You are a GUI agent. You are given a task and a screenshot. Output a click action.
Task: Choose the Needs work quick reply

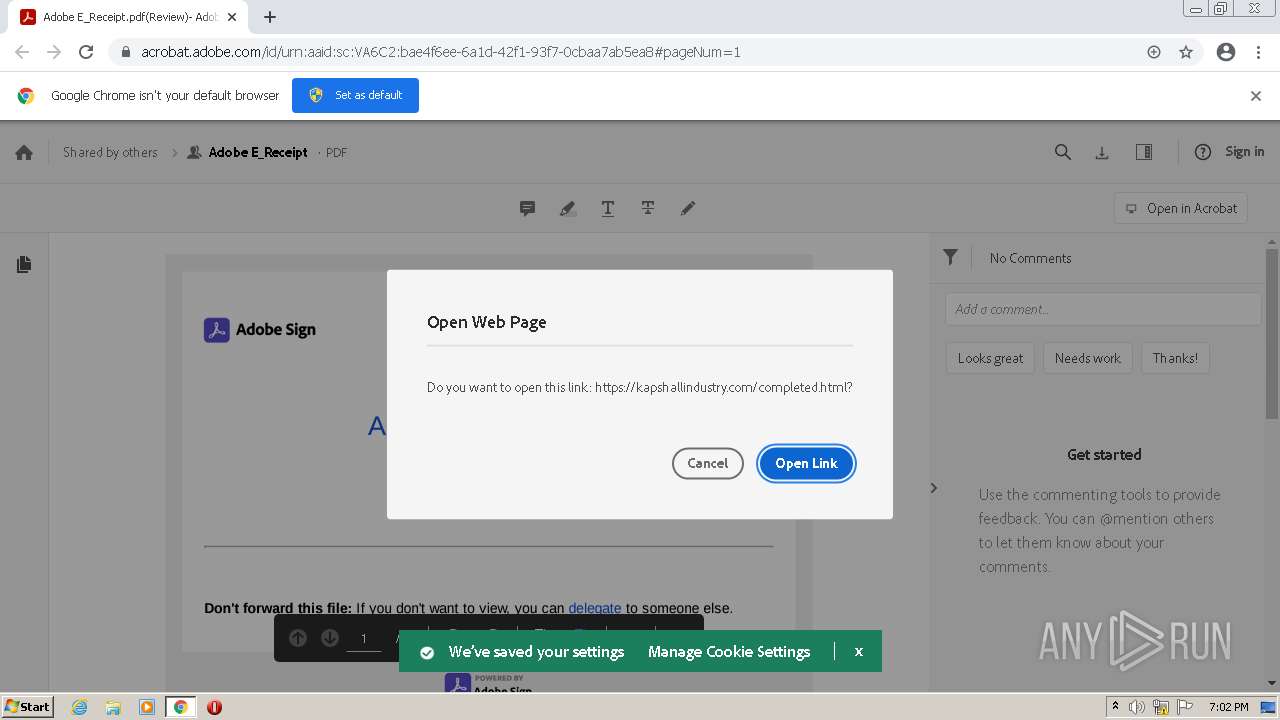[1087, 358]
